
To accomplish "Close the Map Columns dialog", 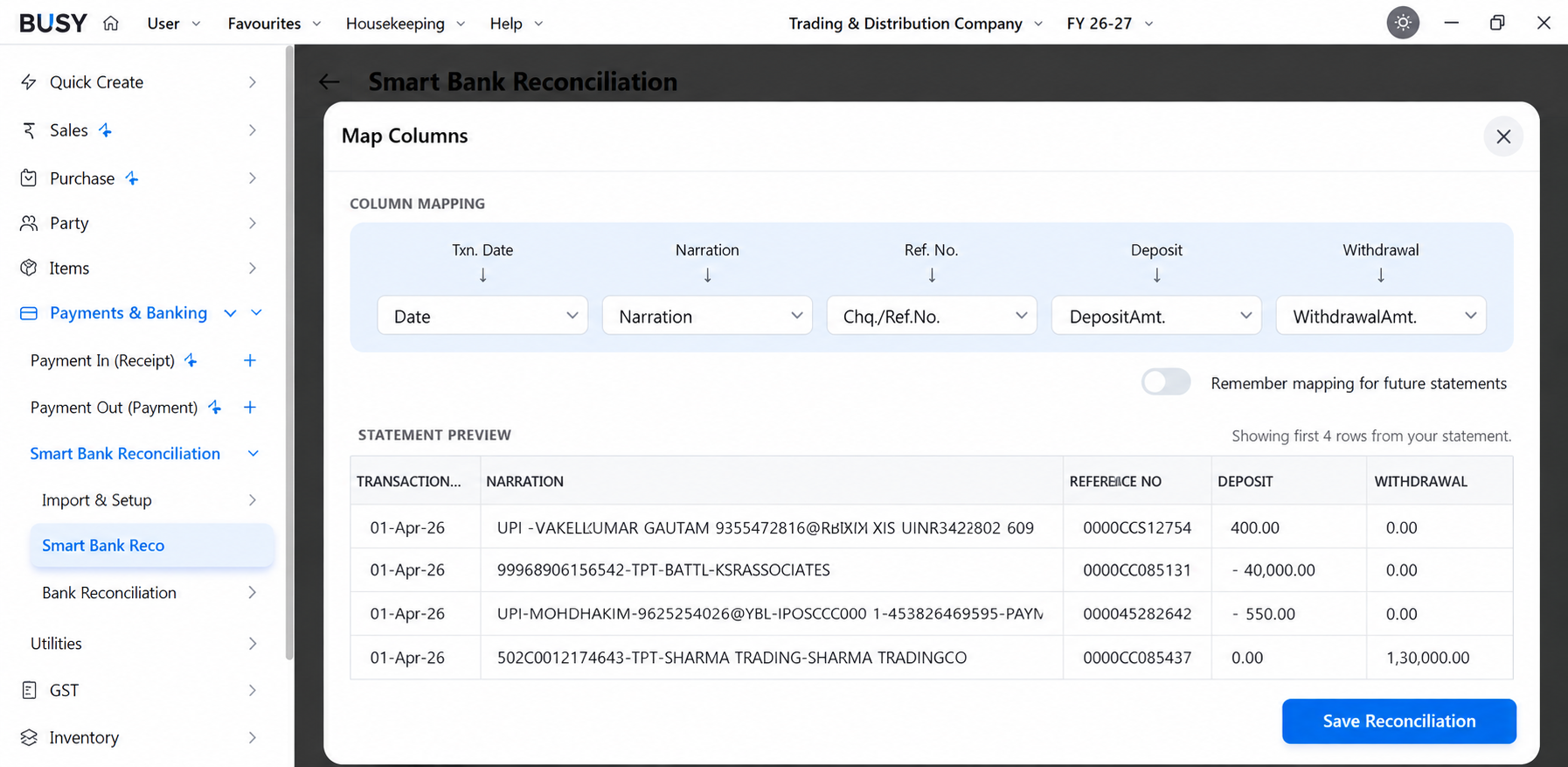I will (1503, 136).
